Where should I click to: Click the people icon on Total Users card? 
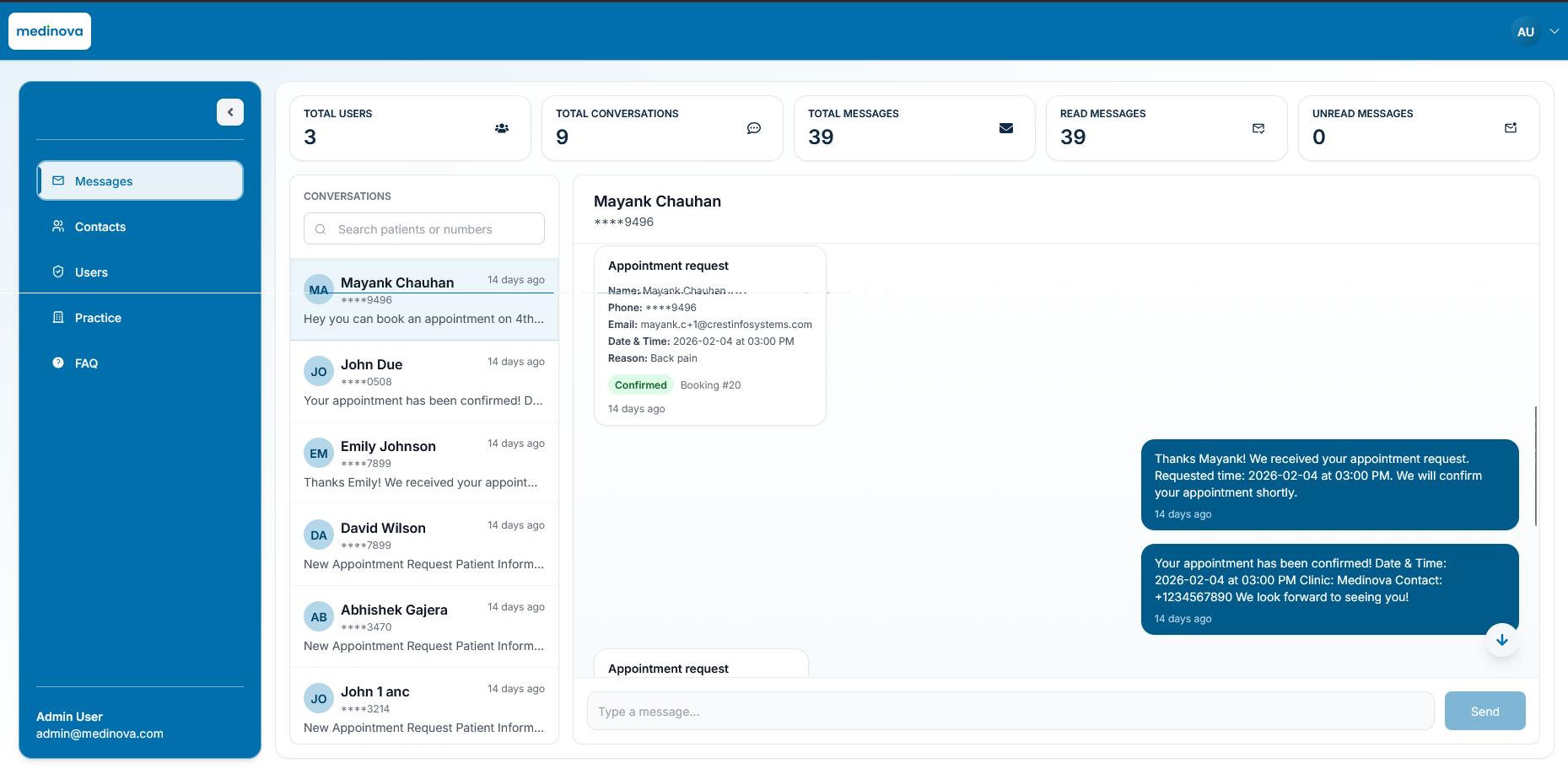(501, 128)
